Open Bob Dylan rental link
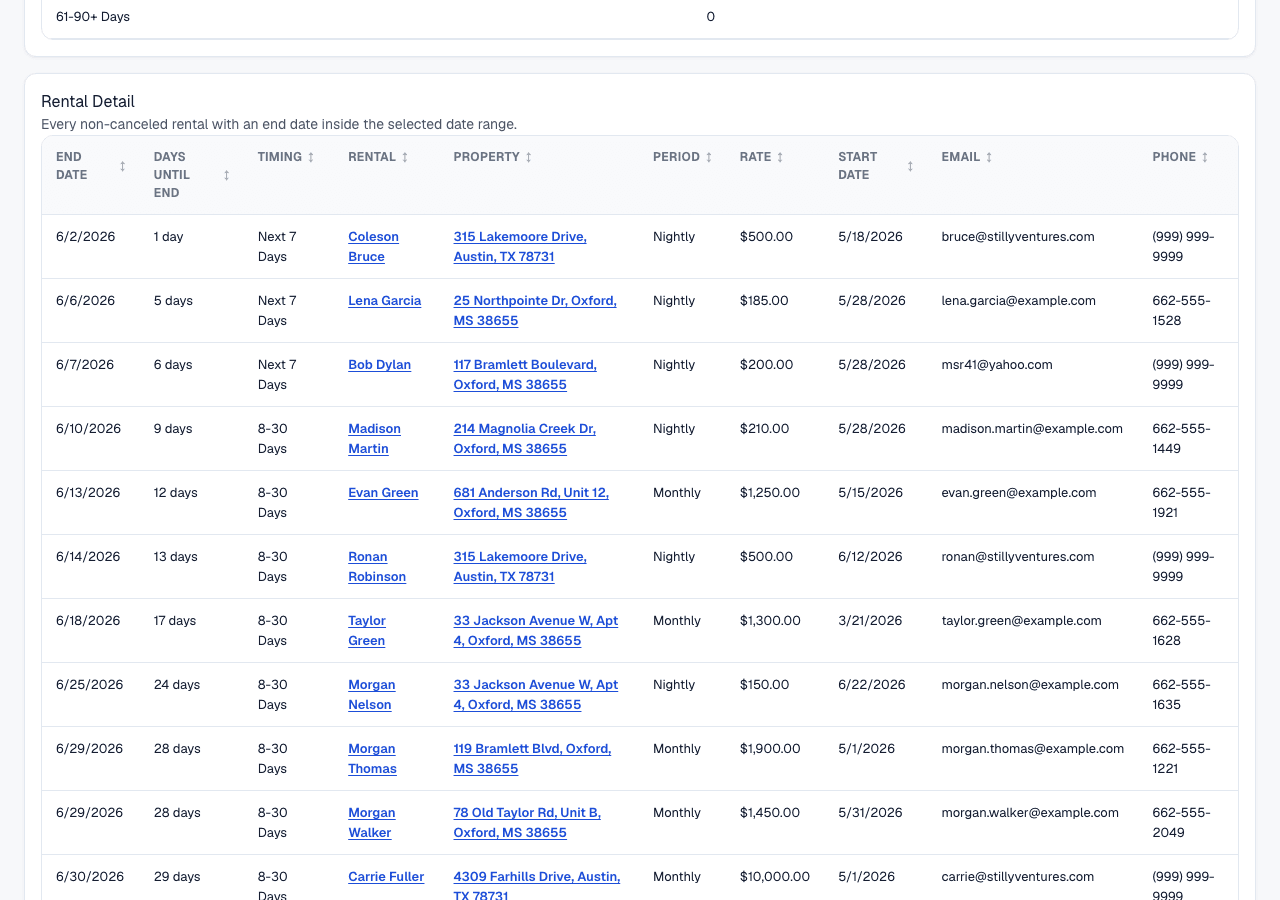The image size is (1280, 900). click(x=379, y=365)
